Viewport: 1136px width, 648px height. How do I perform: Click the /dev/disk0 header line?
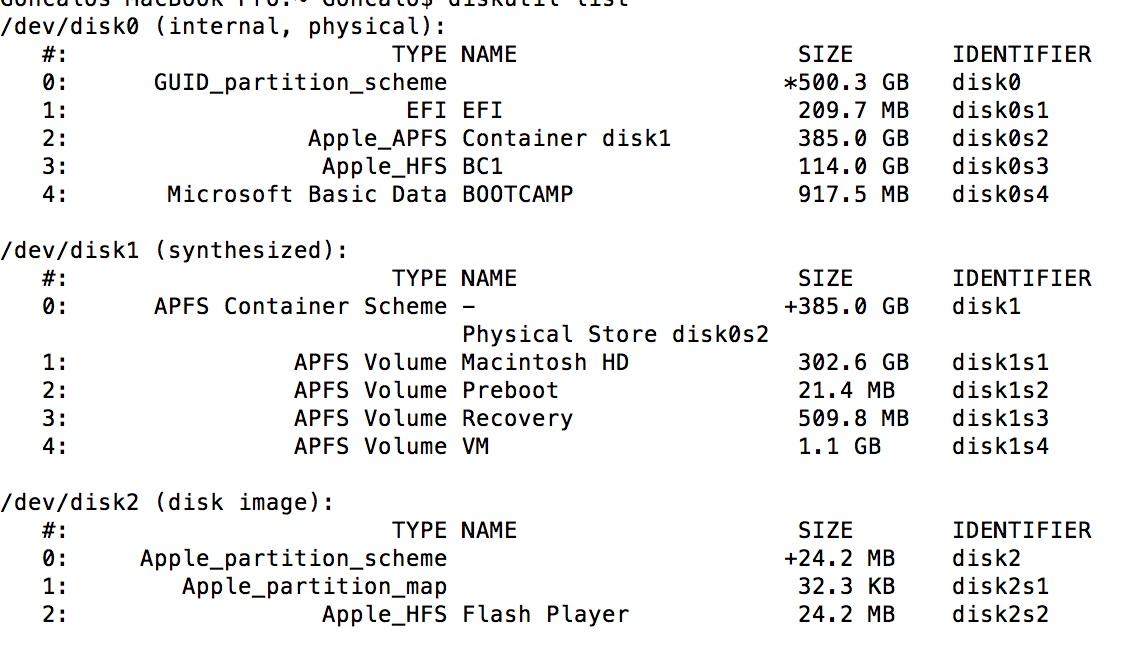click(224, 26)
